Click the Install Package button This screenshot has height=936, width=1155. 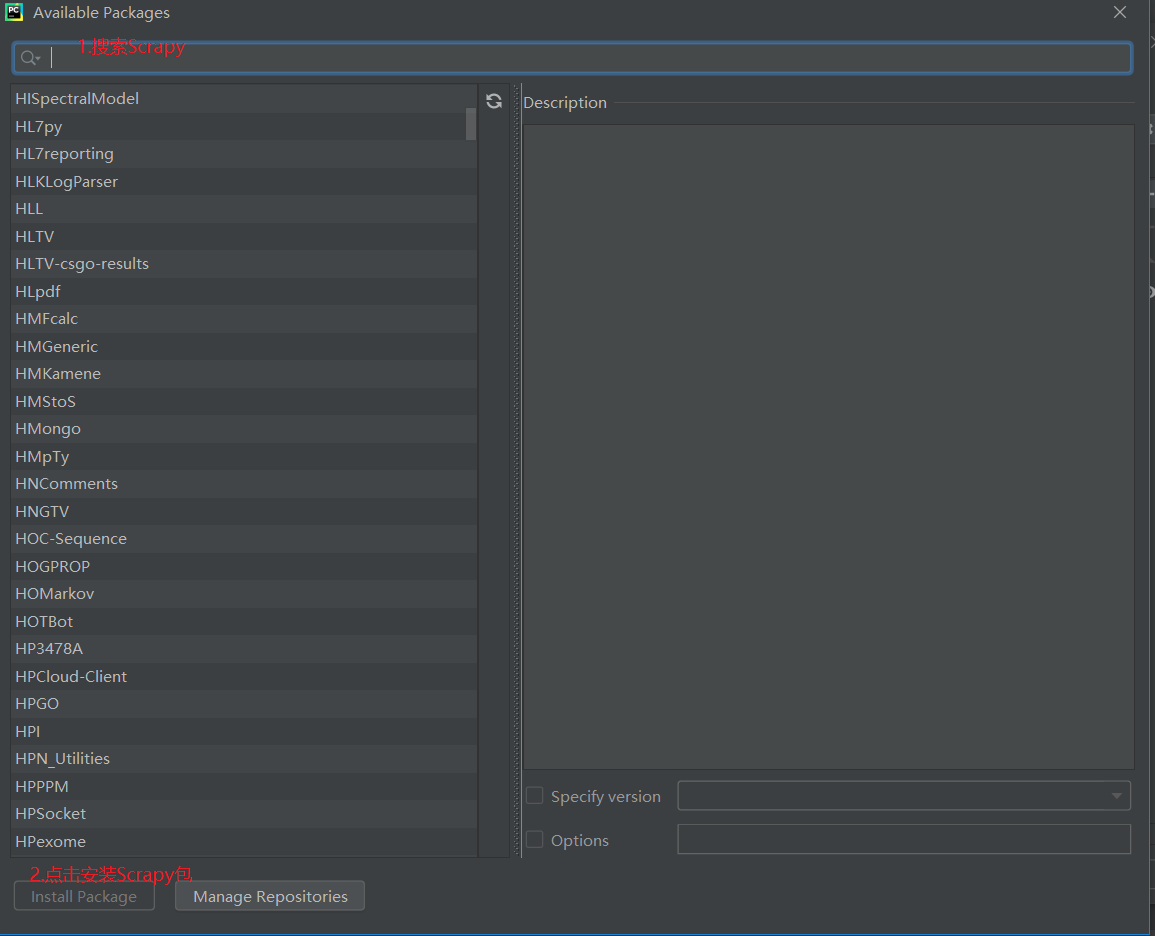click(84, 896)
